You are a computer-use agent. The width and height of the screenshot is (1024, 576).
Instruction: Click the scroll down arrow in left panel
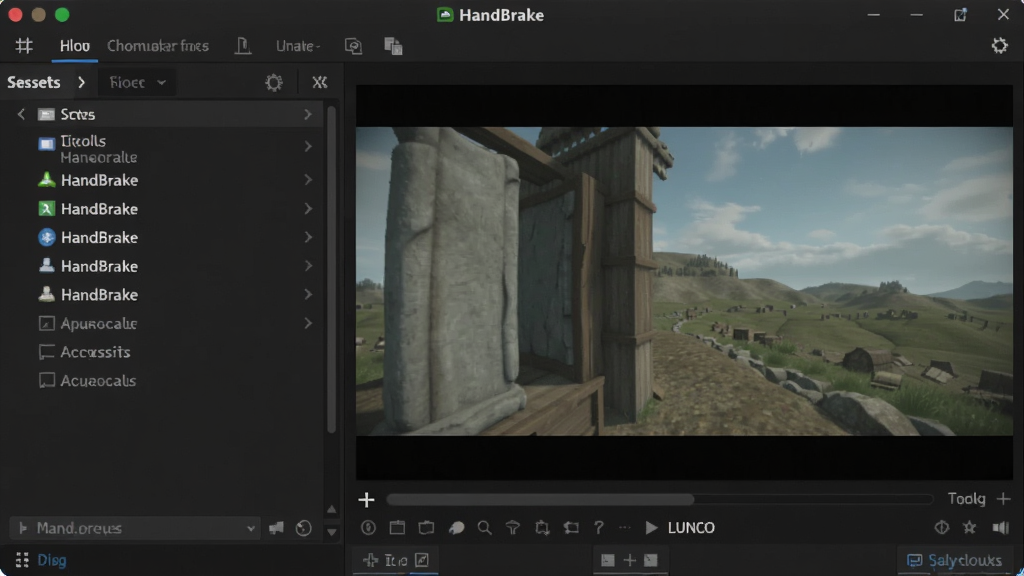pos(332,532)
